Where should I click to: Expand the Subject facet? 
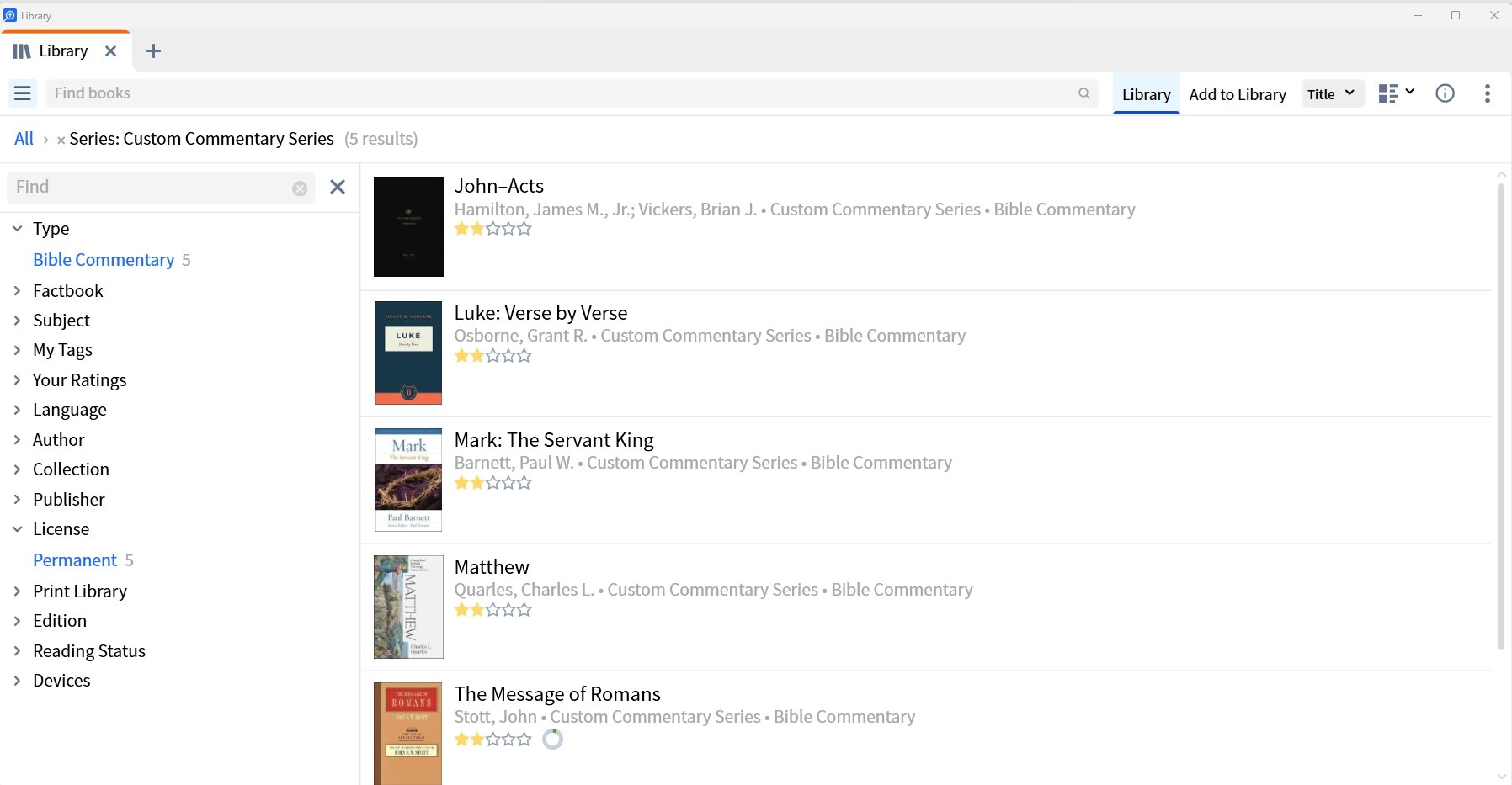(x=17, y=321)
